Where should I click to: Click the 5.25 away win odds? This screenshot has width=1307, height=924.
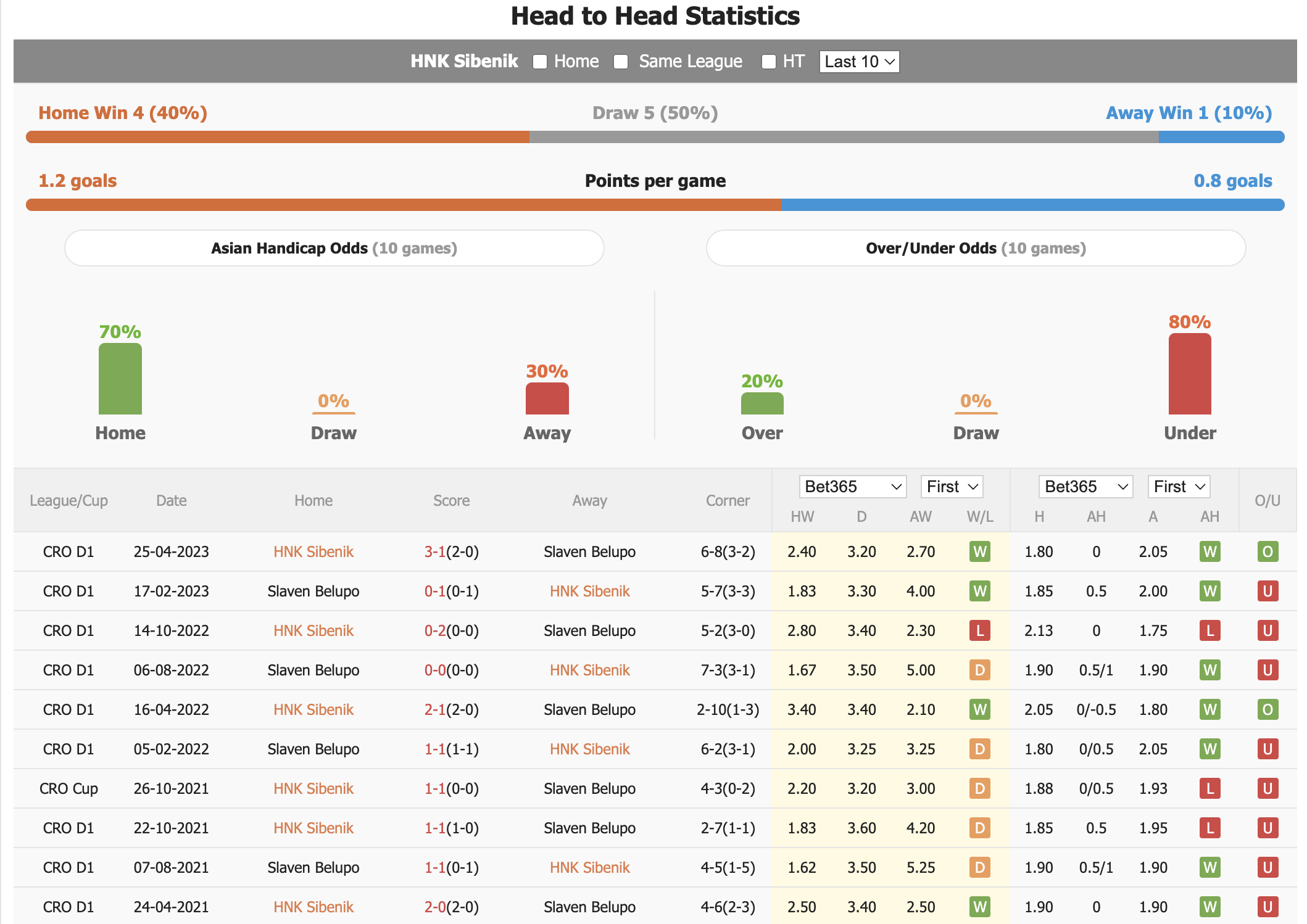(x=921, y=867)
